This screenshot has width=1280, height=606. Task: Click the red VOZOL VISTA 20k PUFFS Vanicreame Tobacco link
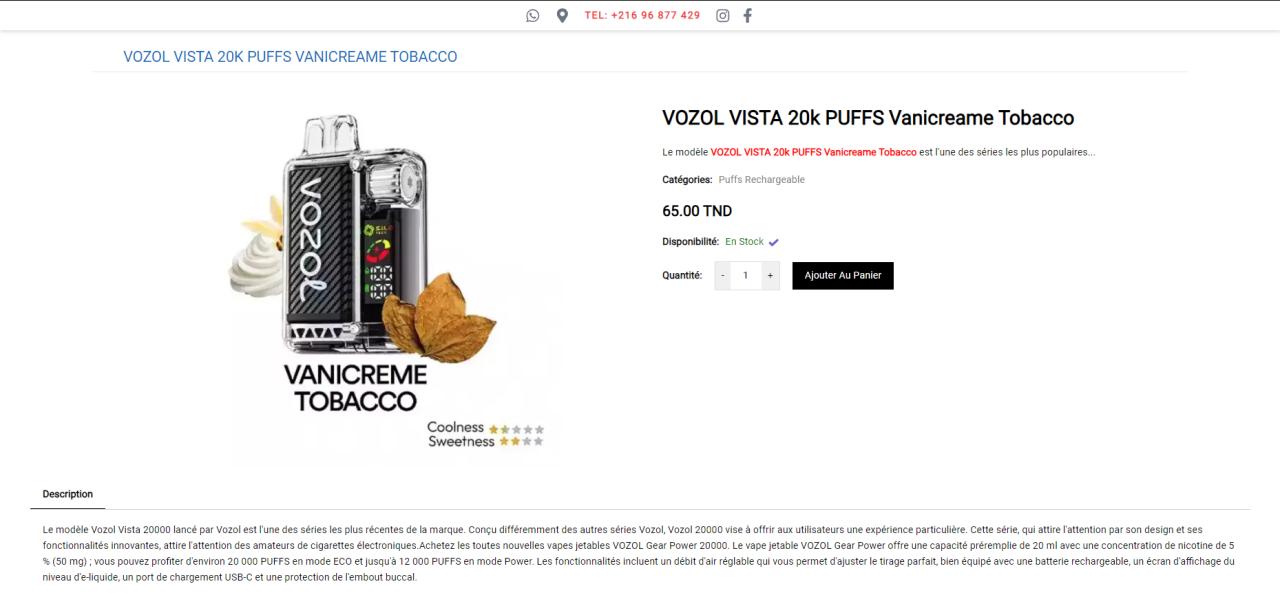point(813,152)
